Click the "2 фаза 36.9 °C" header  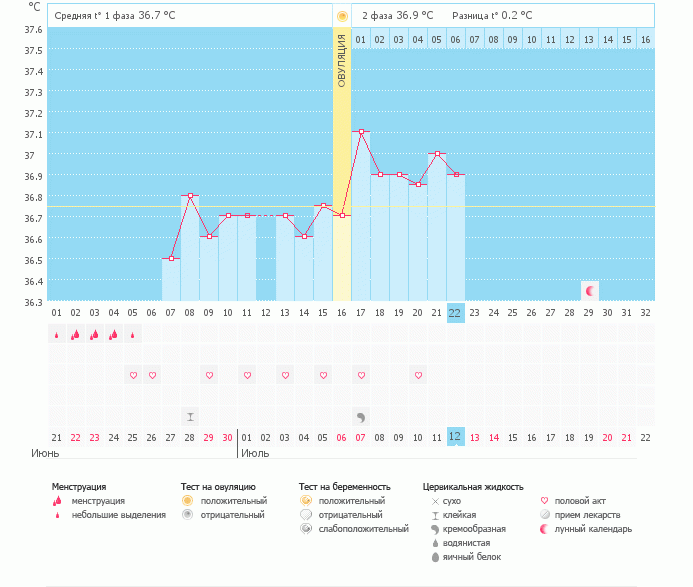(397, 16)
